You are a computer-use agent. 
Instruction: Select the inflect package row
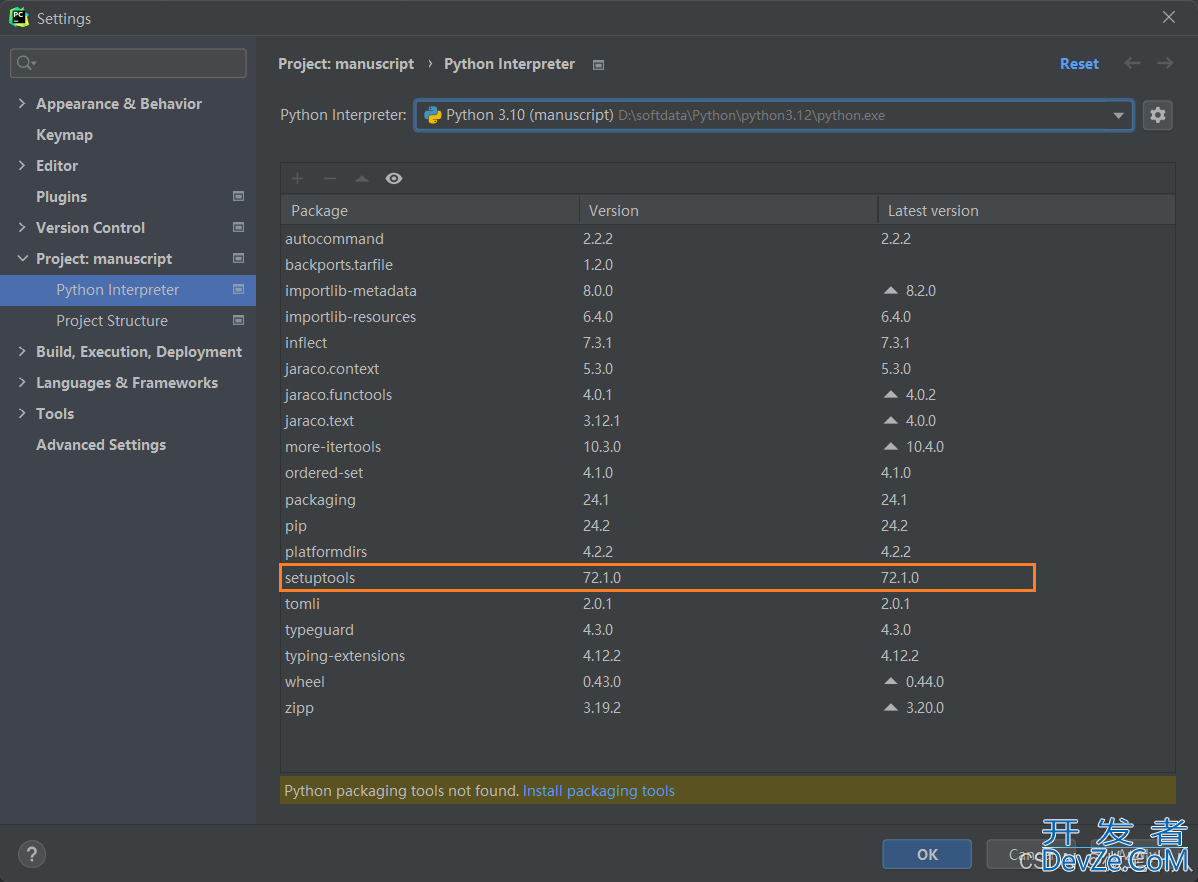coord(727,342)
